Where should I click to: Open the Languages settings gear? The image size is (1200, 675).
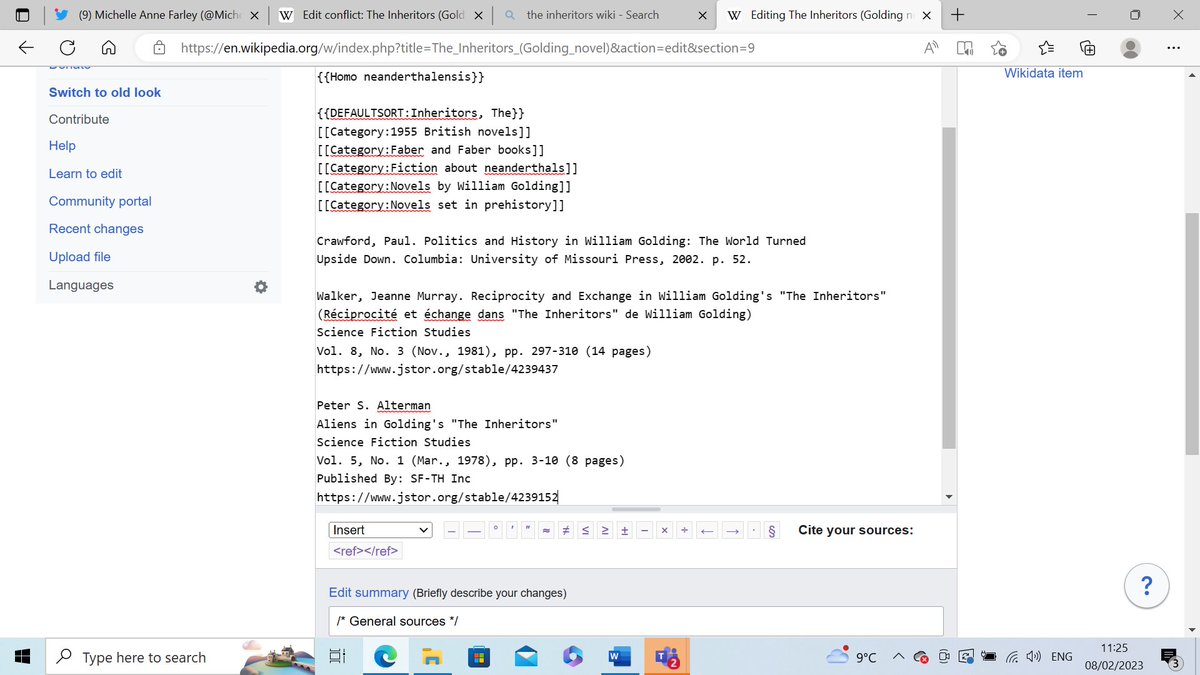click(x=260, y=287)
